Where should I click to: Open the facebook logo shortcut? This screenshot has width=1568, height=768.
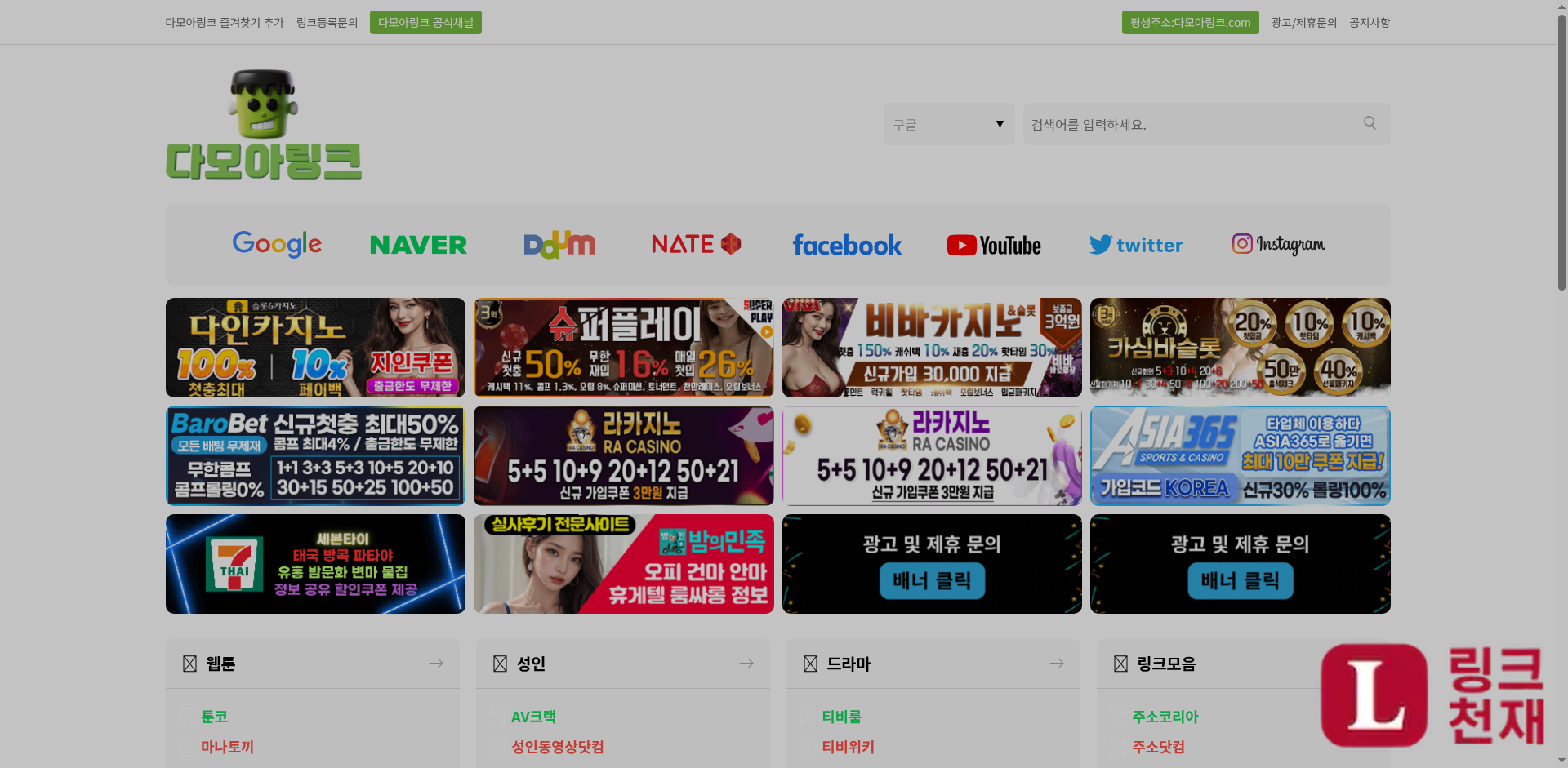click(x=847, y=245)
